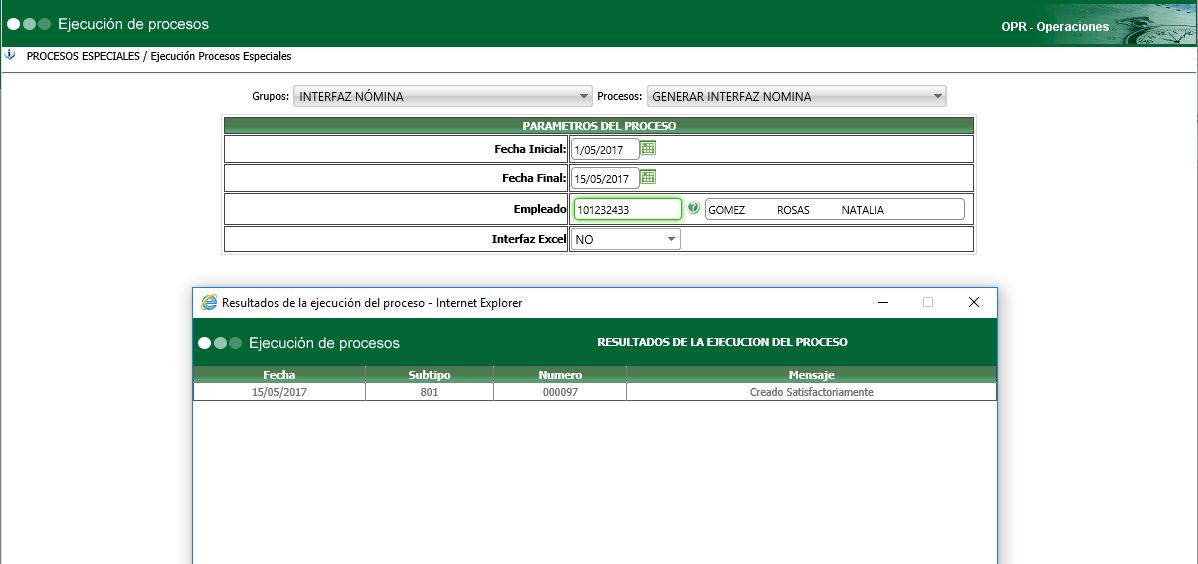Click employee name field GOMEZ ROSAS NATALIA

point(834,209)
